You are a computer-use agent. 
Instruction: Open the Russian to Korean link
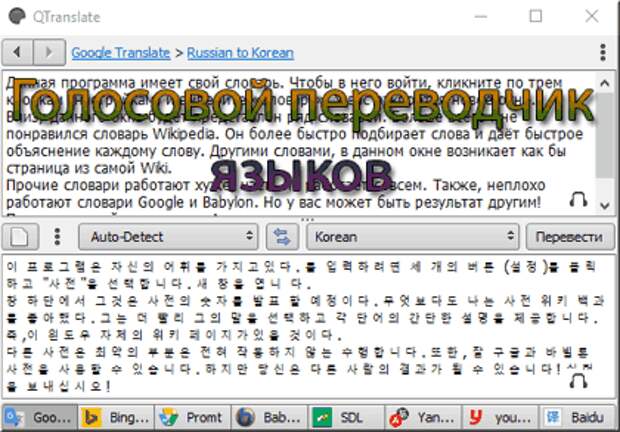[240, 52]
